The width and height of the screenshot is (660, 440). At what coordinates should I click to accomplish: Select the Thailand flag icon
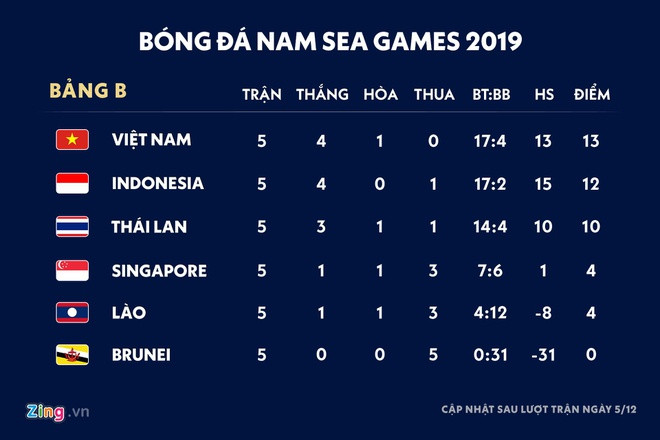coord(72,227)
